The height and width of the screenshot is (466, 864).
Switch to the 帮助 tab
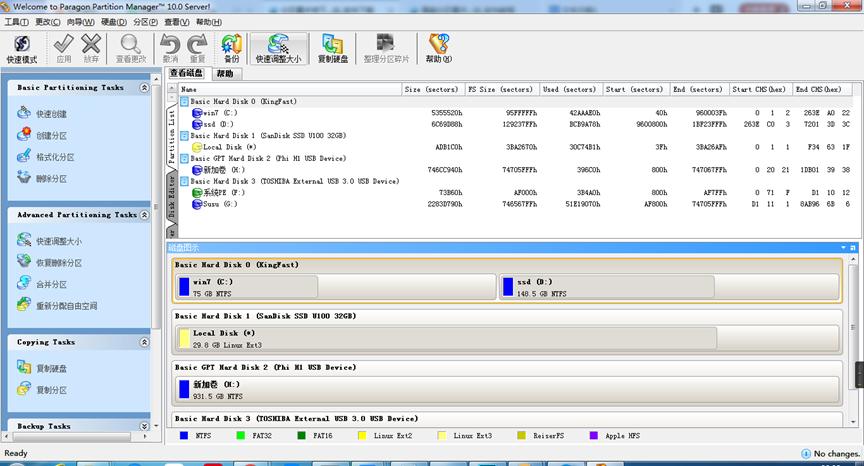pos(225,73)
